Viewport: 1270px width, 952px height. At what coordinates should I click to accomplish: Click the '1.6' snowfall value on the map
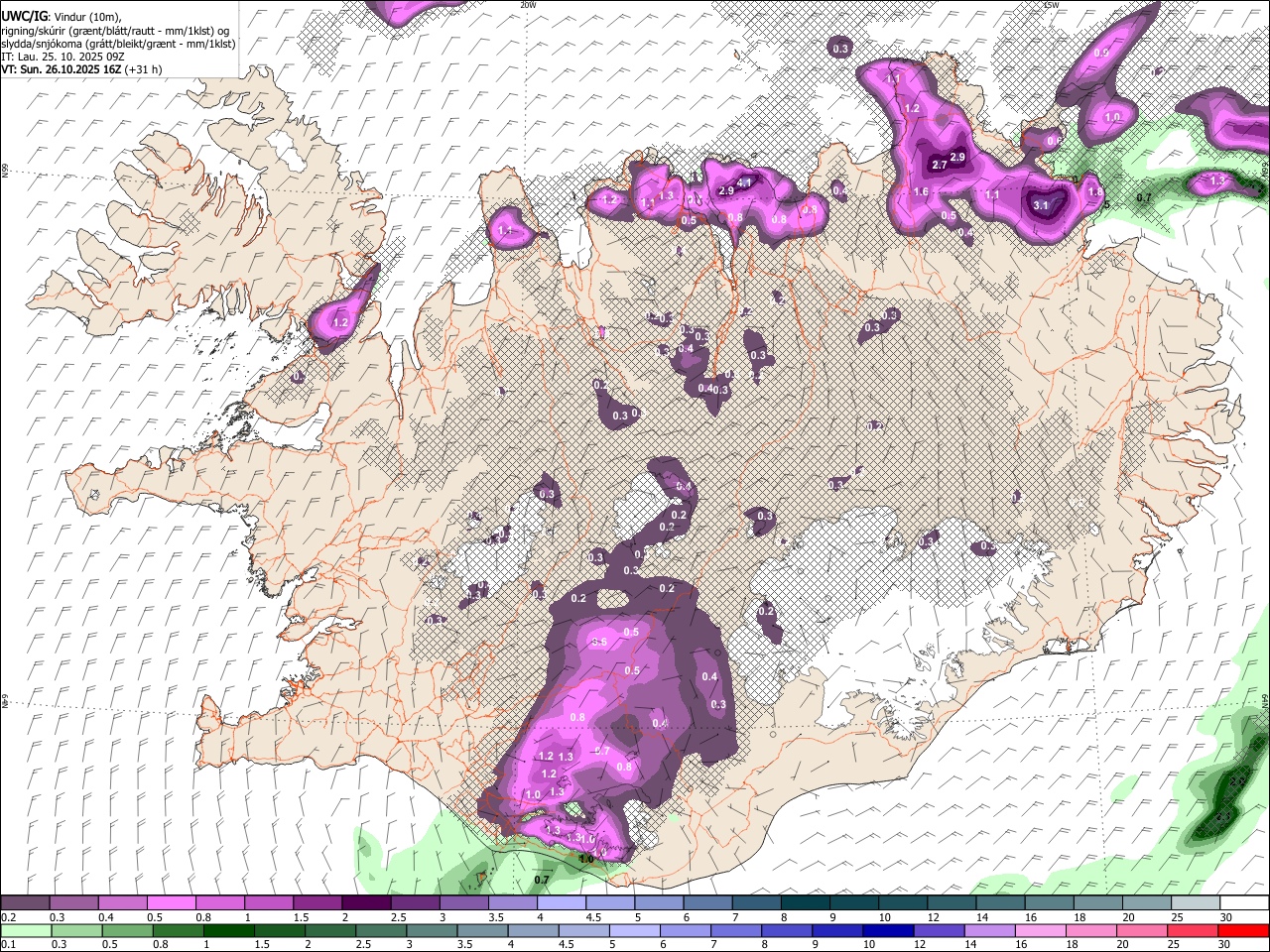[x=921, y=192]
